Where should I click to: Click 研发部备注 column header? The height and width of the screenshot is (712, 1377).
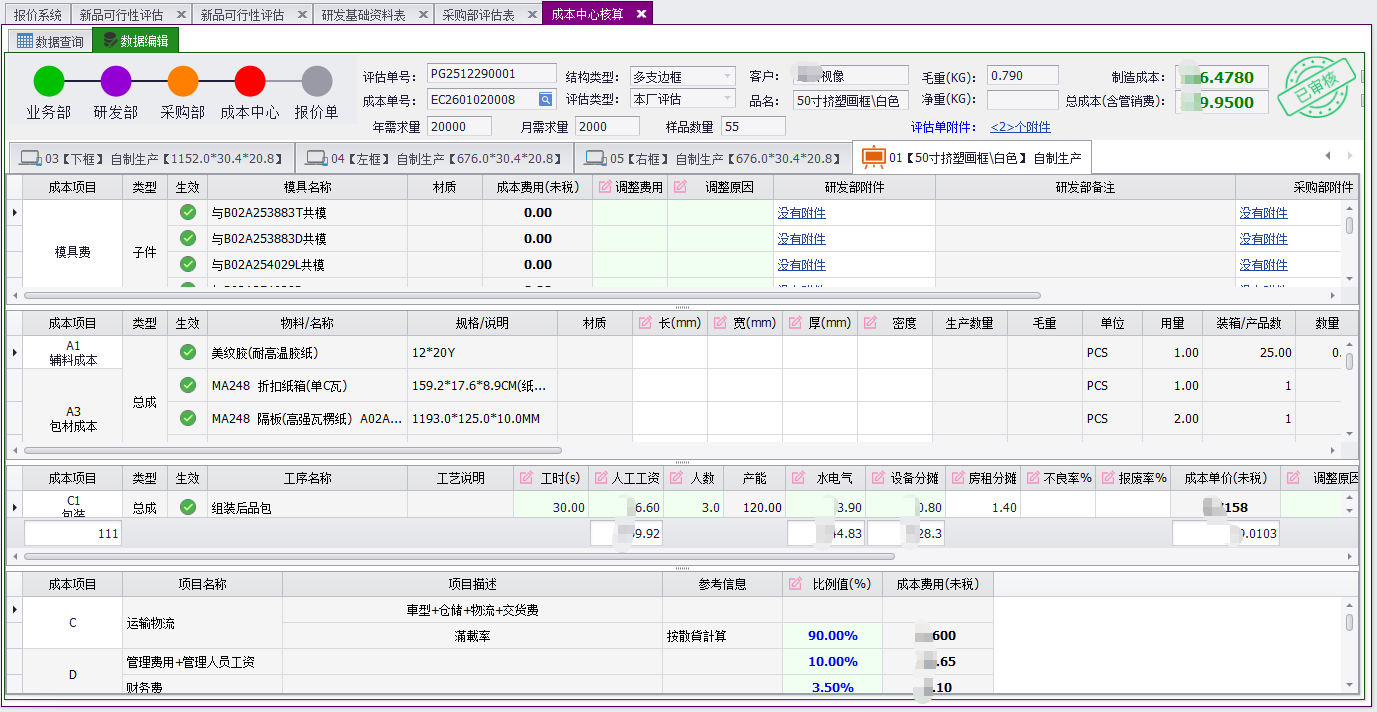click(x=1085, y=187)
